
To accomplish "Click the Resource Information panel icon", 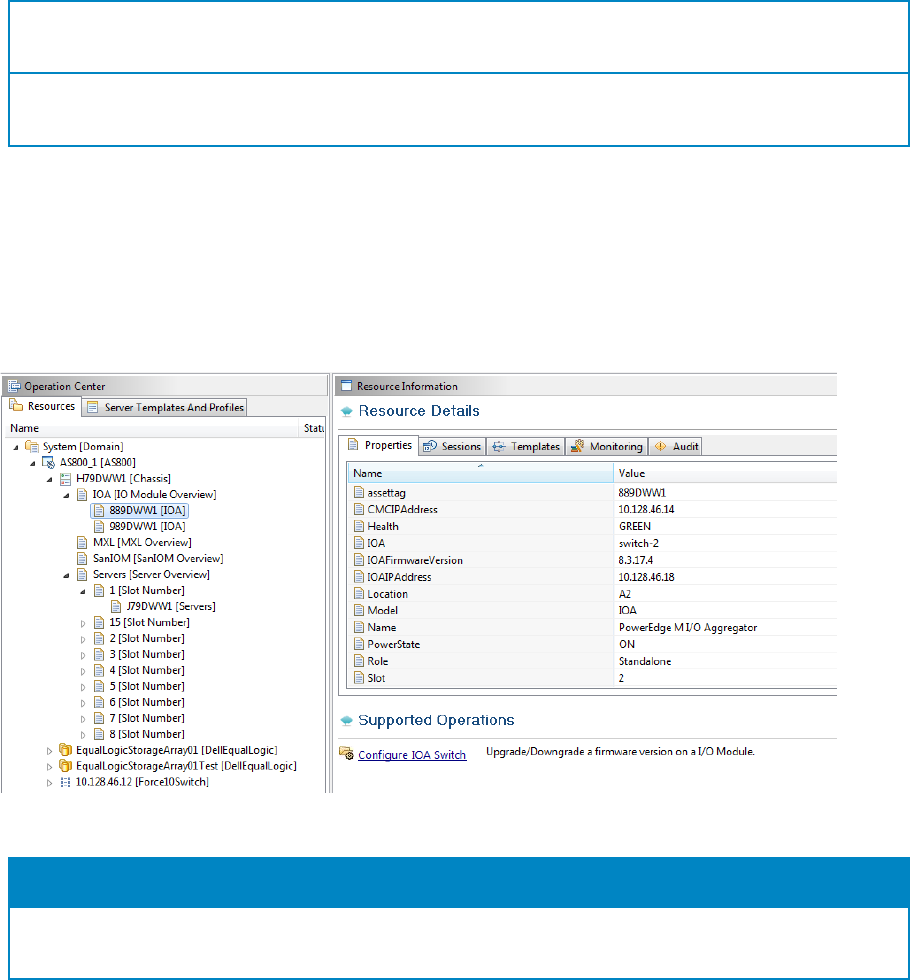I will pos(346,386).
